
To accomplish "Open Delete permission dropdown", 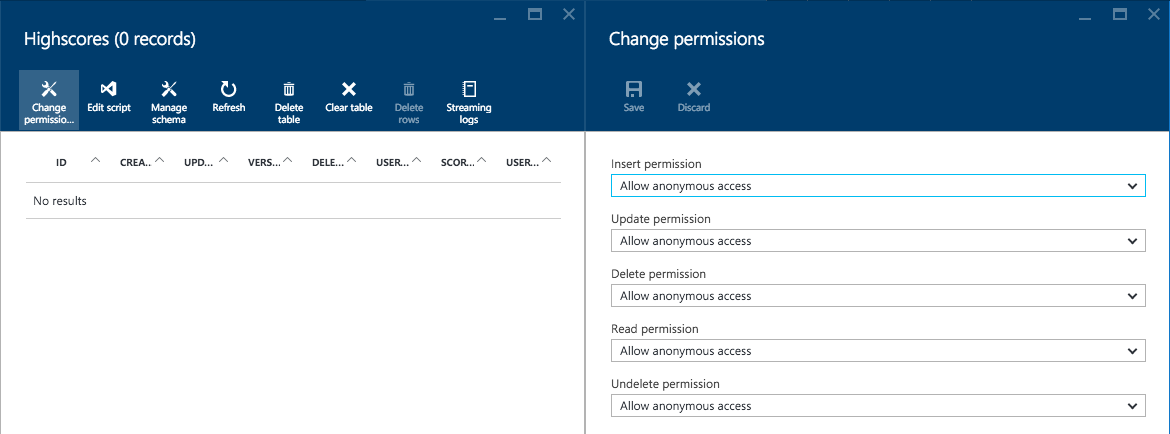I will 878,296.
